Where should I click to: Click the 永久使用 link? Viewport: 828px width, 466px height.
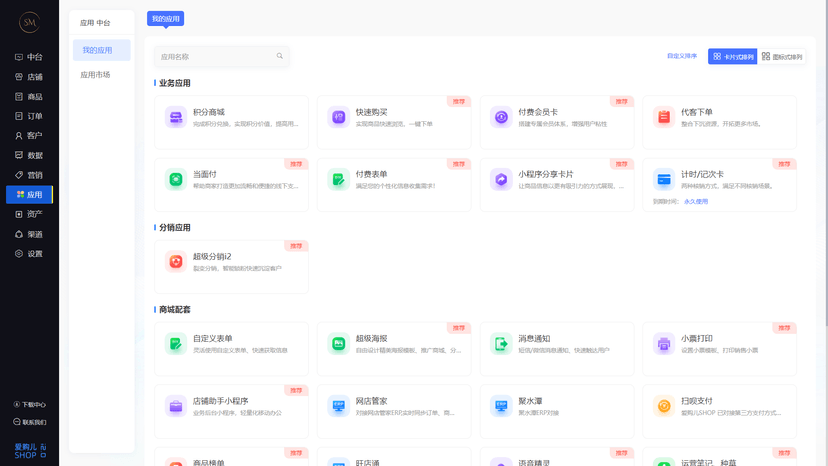696,201
